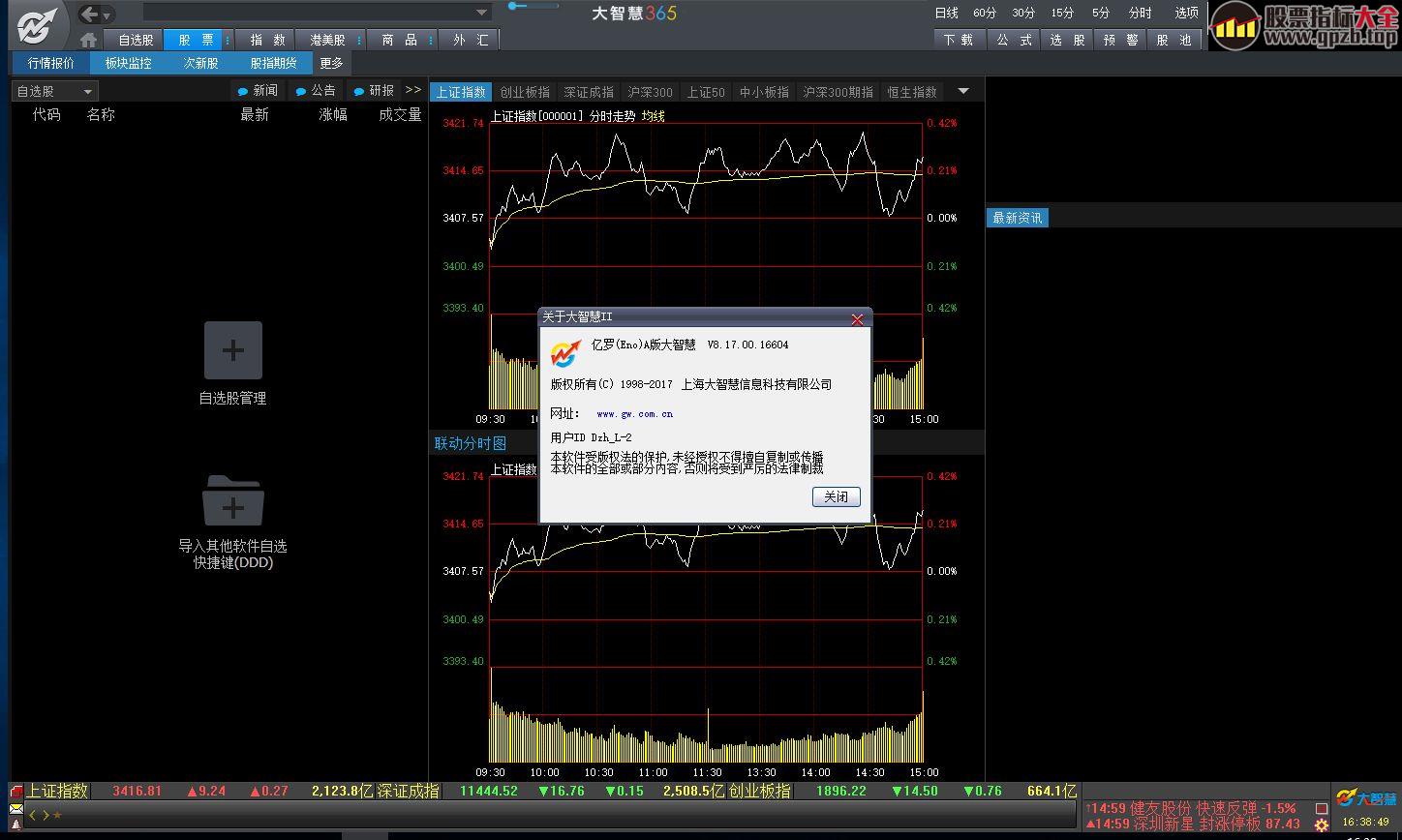Image resolution: width=1402 pixels, height=840 pixels.
Task: Click the 选股 stock picker button
Action: tap(1067, 40)
